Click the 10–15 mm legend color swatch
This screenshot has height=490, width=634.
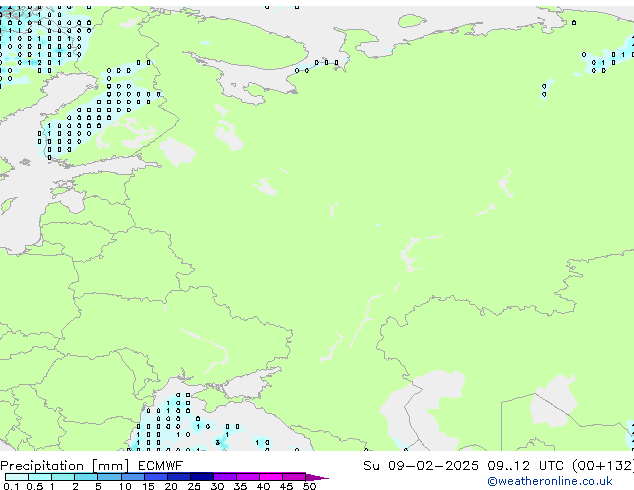133,477
